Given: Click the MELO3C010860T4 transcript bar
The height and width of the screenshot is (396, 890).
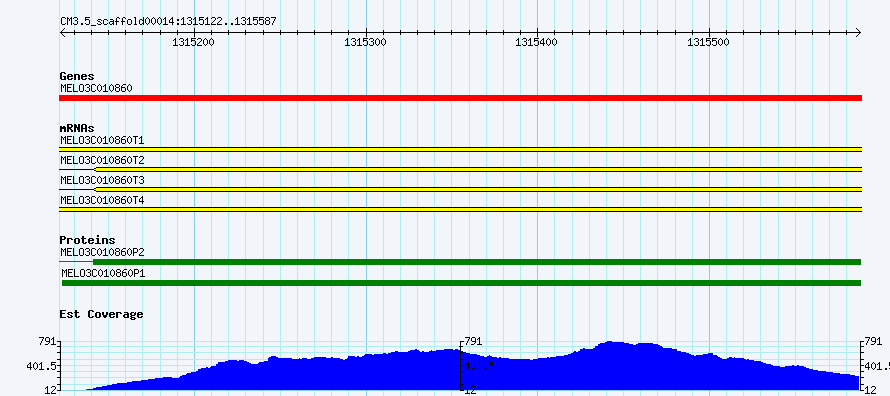Looking at the screenshot, I should [460, 209].
